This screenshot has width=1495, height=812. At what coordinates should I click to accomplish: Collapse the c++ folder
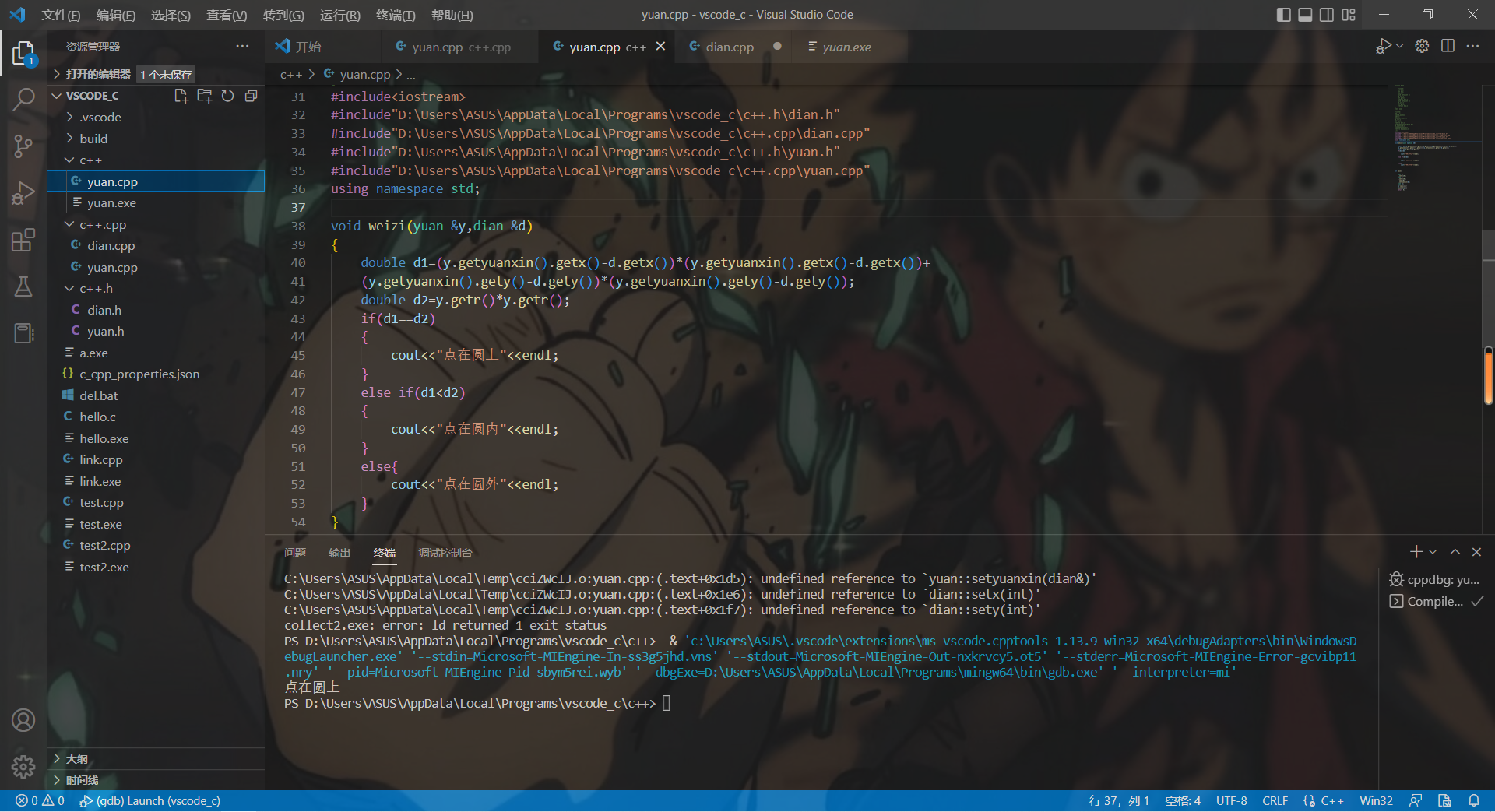90,160
